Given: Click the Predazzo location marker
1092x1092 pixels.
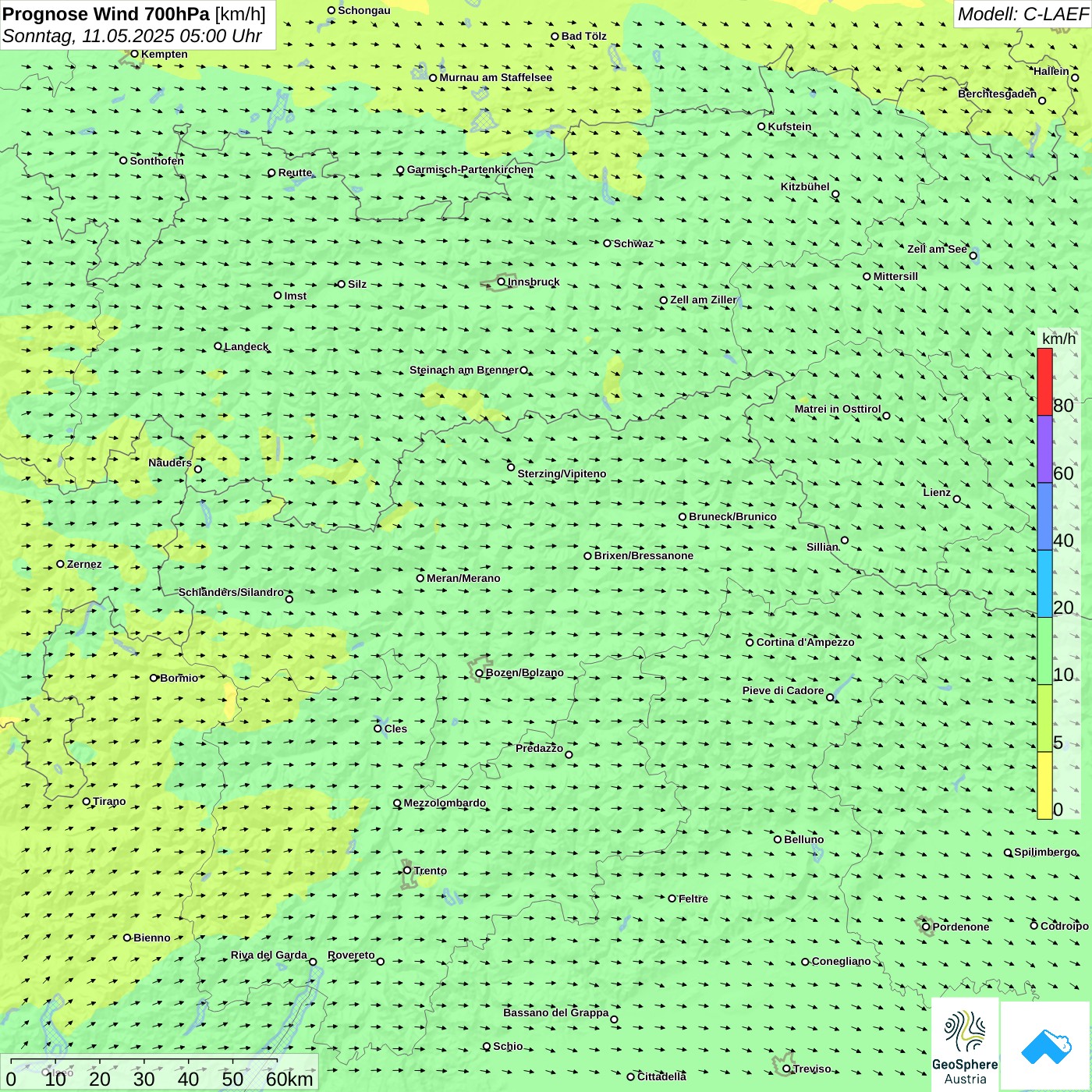Looking at the screenshot, I should click(569, 754).
